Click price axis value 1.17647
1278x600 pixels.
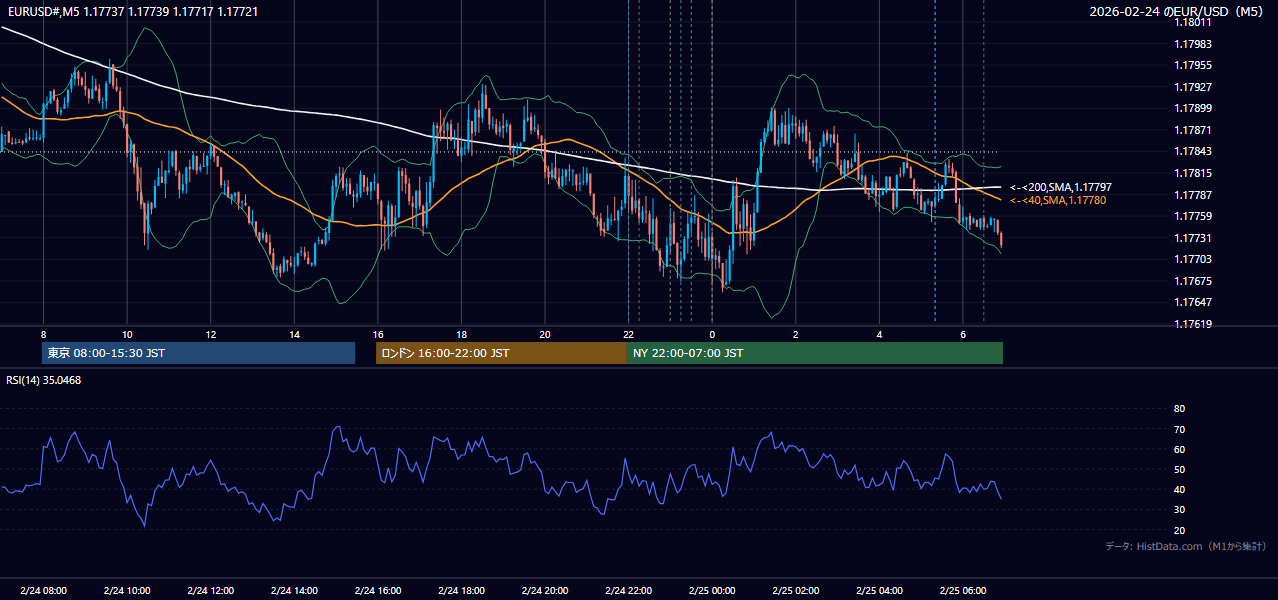click(1193, 302)
